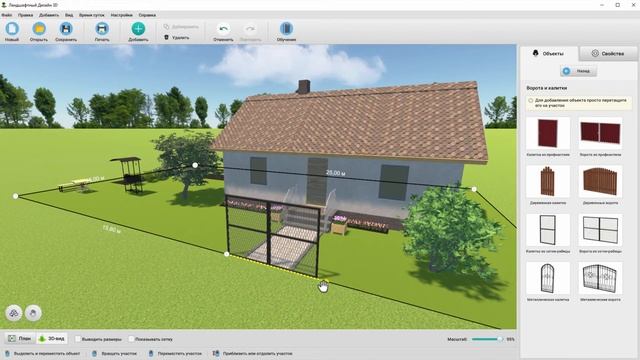Click the fence corner handle at gate's left post
The width and height of the screenshot is (640, 360).
227,254
